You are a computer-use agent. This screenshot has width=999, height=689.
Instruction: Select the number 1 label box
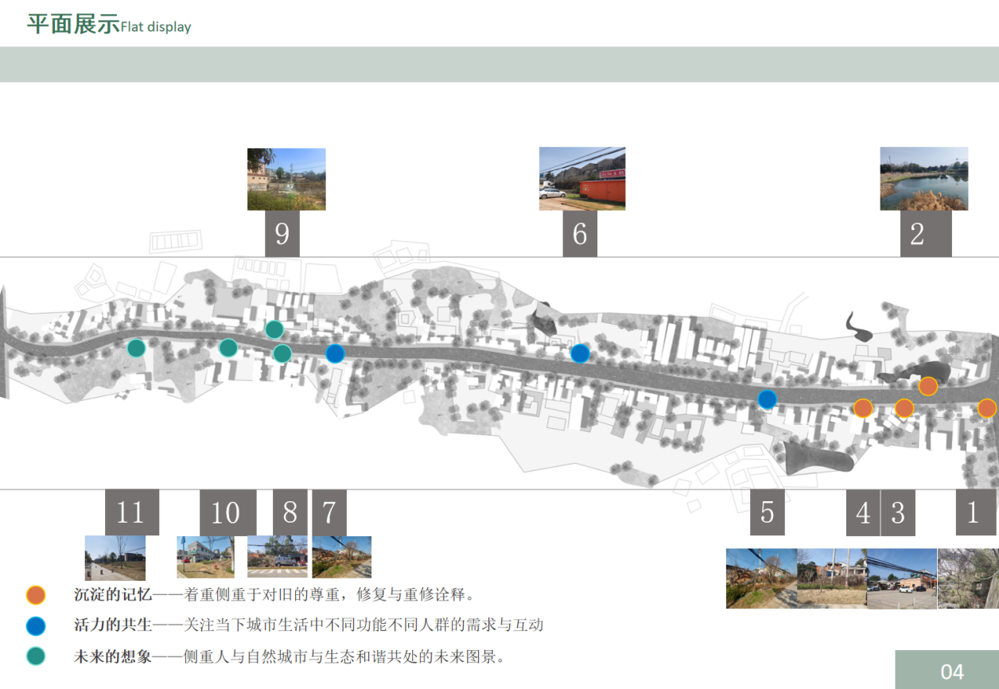[975, 512]
